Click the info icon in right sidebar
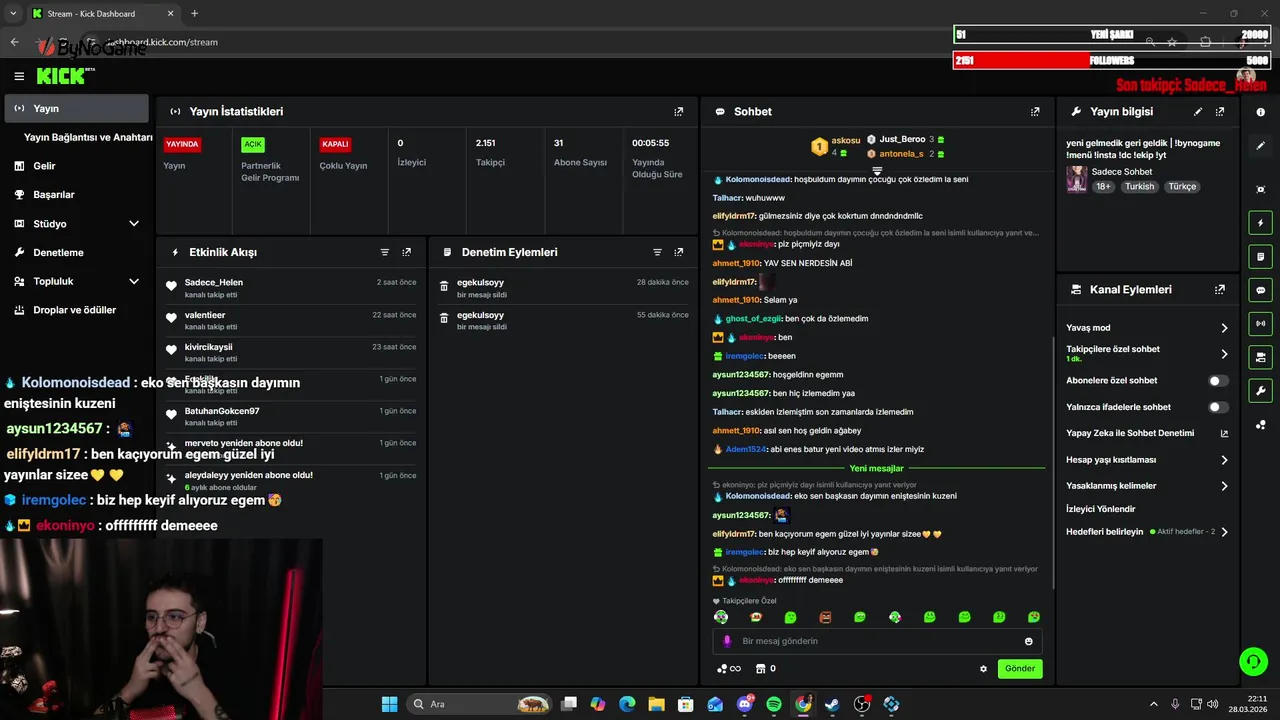This screenshot has width=1280, height=720. (x=1261, y=112)
